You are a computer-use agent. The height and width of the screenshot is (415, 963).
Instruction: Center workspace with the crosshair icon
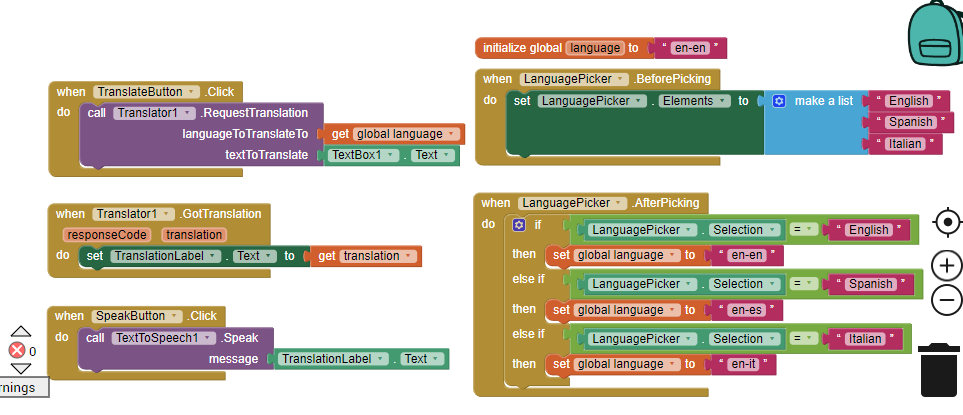(x=946, y=222)
